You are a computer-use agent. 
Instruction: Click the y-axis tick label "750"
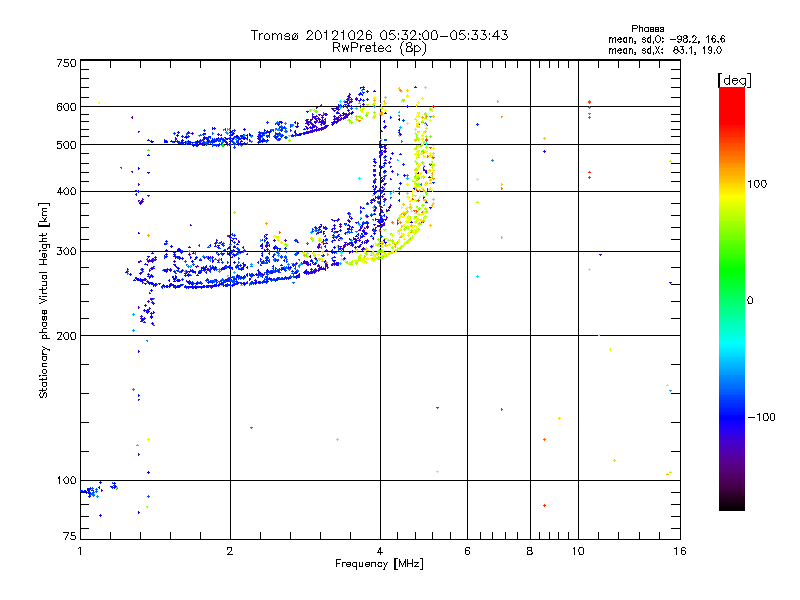(66, 63)
